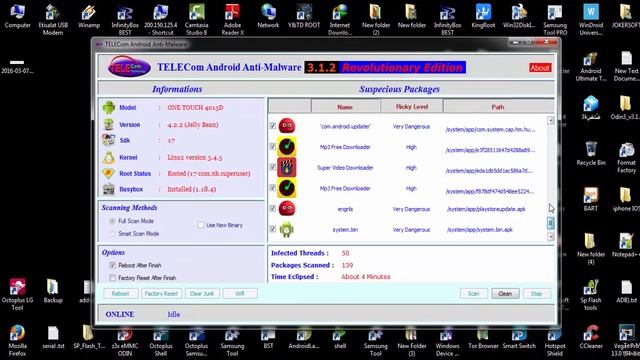Toggle Reboot After Finish checkbox
Viewport: 640px width, 360px height.
click(113, 265)
